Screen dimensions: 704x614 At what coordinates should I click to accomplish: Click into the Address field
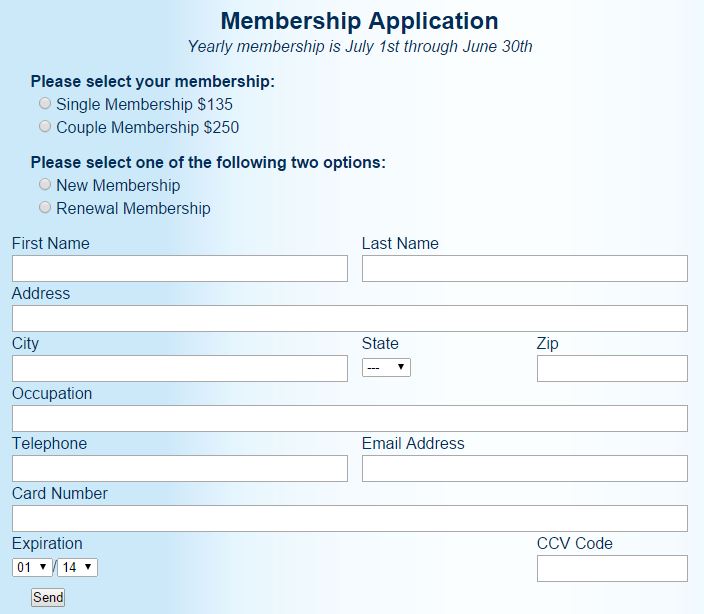pyautogui.click(x=350, y=318)
